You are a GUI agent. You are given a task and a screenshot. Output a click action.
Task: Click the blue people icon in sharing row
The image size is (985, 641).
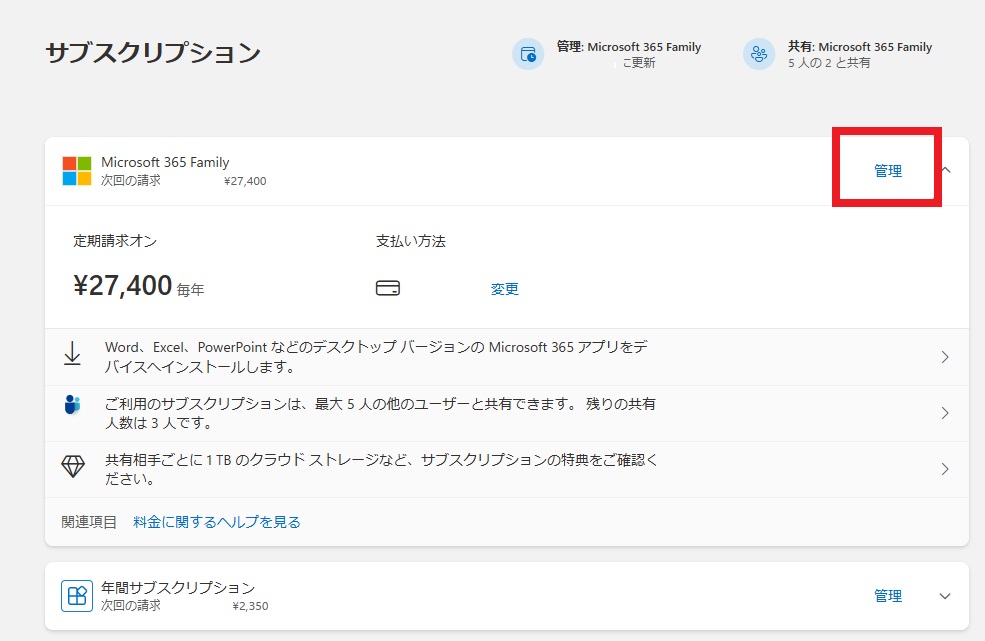(72, 405)
